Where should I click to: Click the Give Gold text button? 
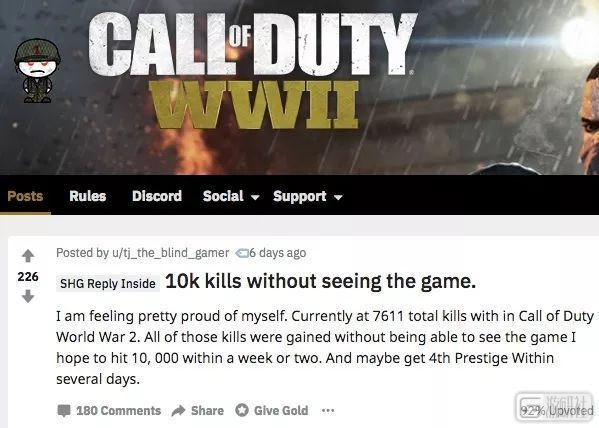click(281, 411)
